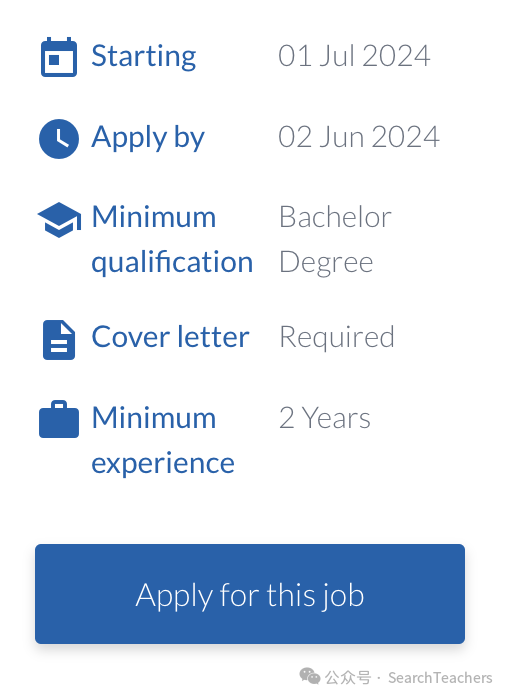
Task: Click the word Degree under Bachelor
Action: (x=326, y=263)
